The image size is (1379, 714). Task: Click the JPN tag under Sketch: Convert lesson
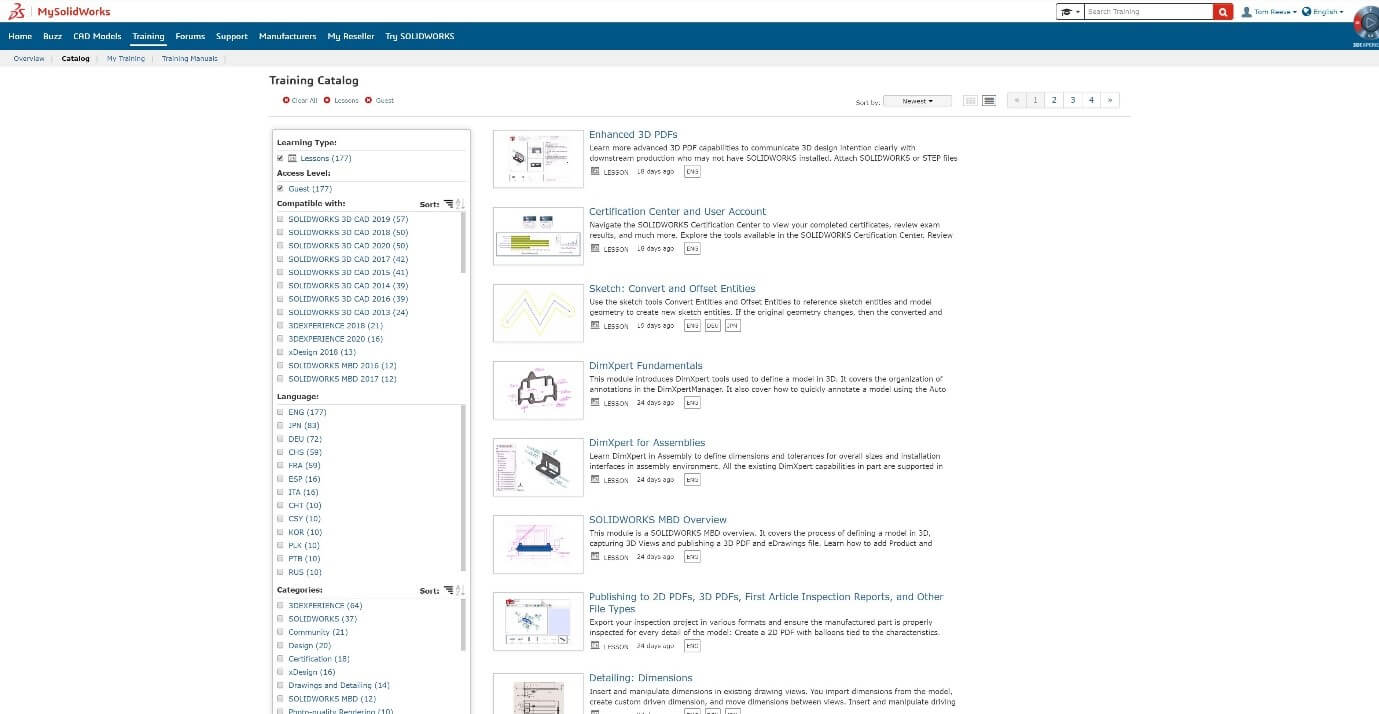pos(732,326)
